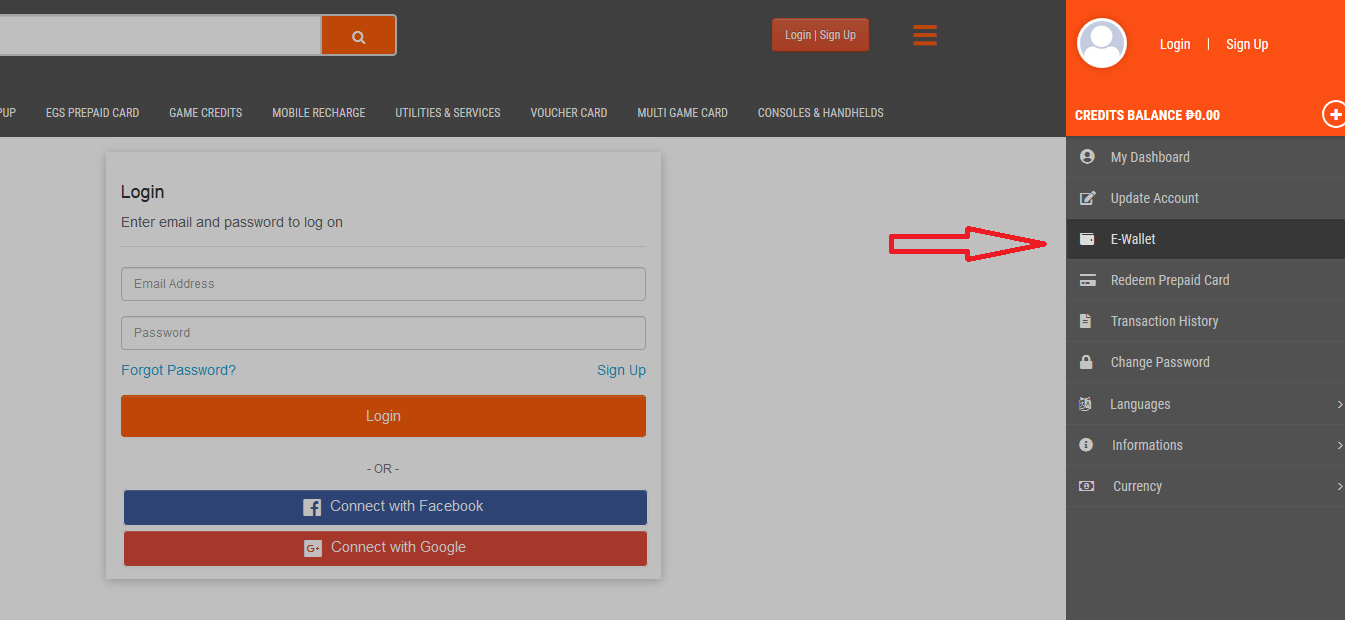Click the My Dashboard person icon
1345x620 pixels.
[x=1087, y=157]
